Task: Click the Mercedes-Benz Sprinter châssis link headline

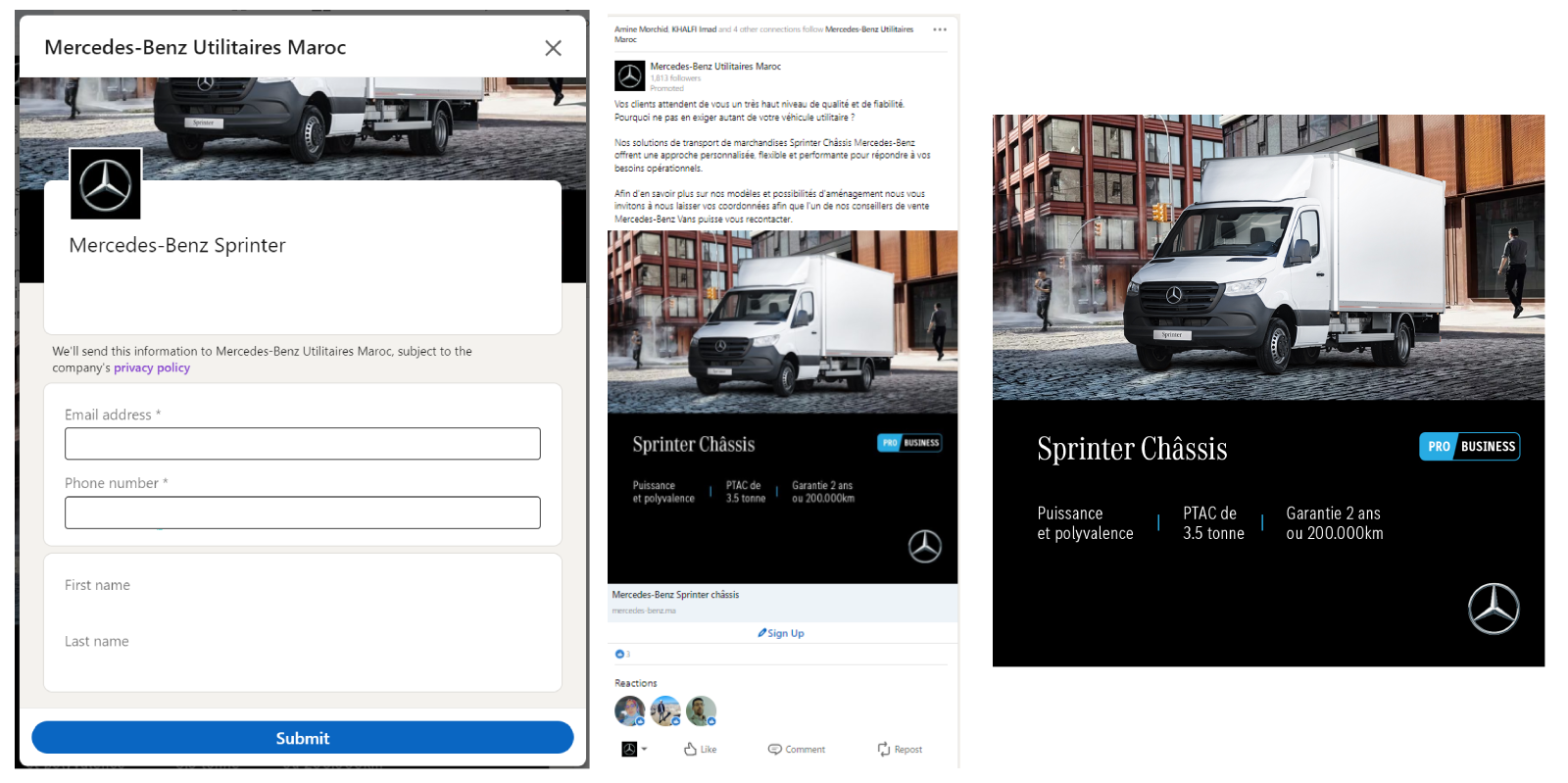Action: [675, 595]
